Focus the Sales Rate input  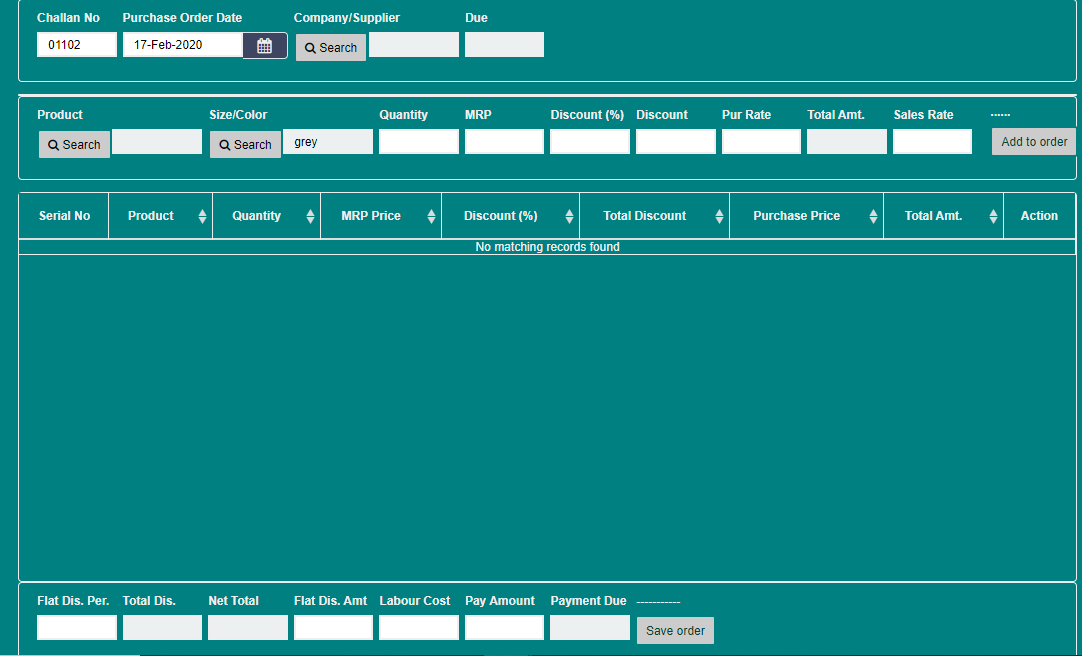(x=932, y=142)
